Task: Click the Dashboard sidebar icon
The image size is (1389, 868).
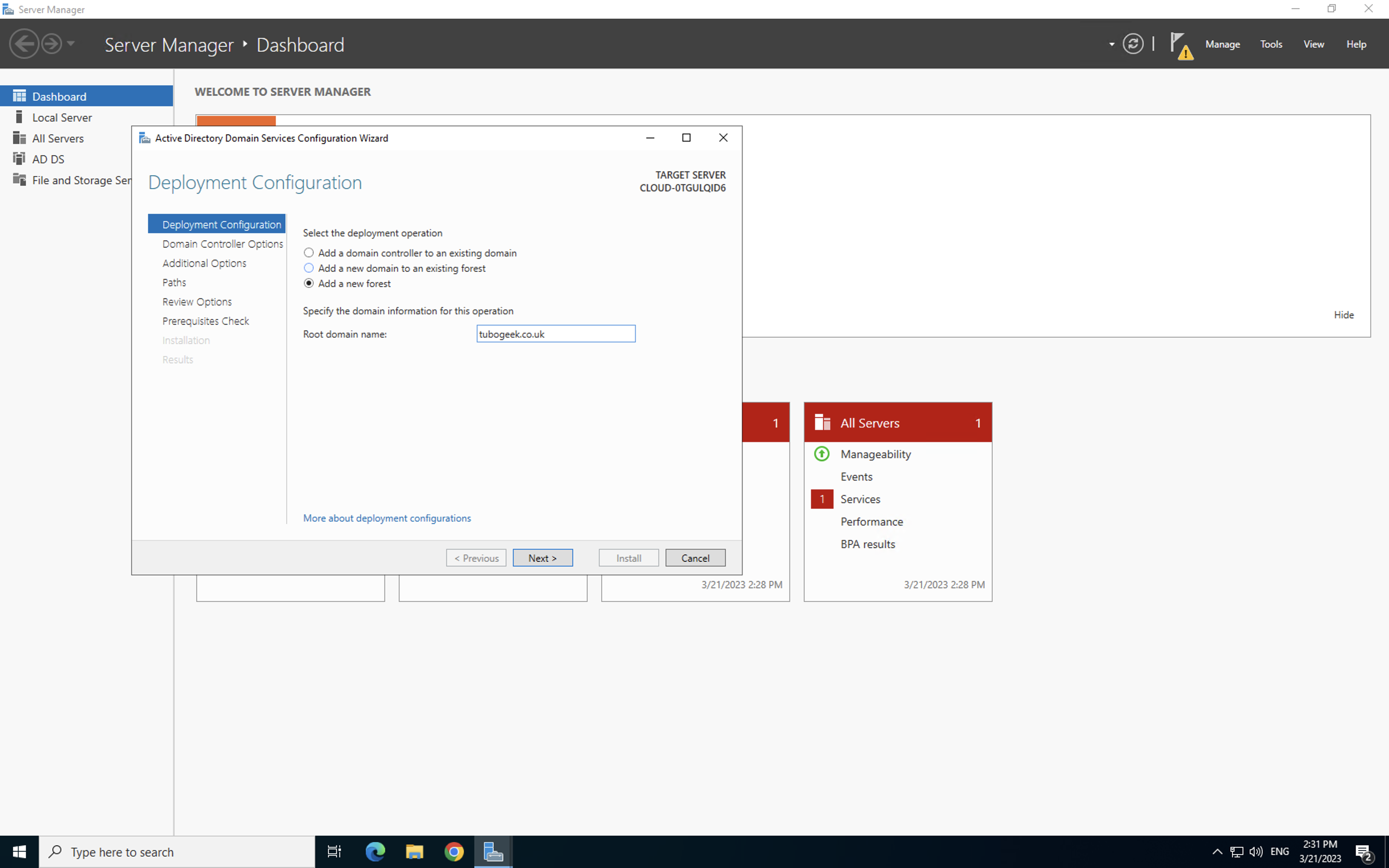Action: tap(20, 96)
